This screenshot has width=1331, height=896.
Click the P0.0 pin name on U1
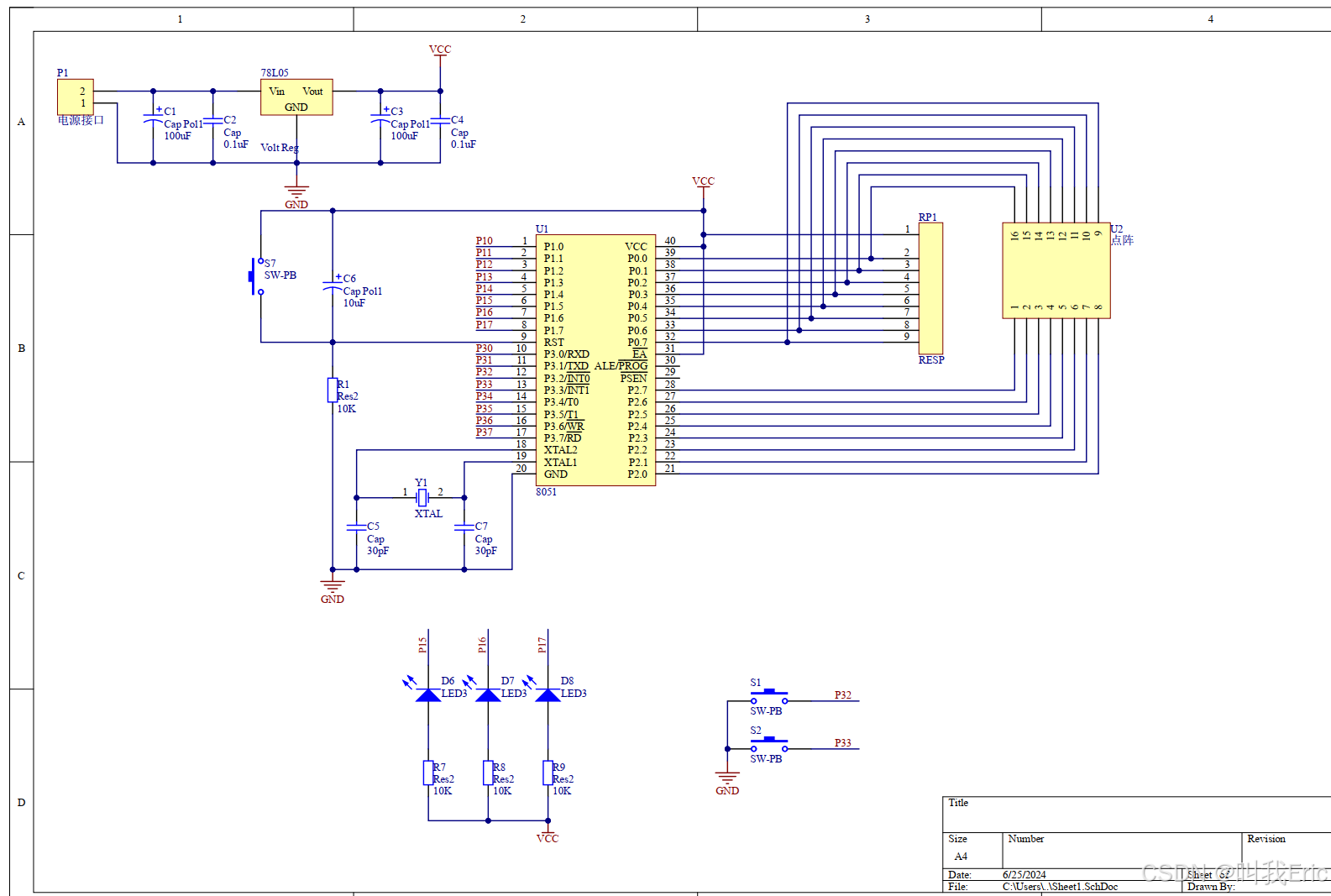point(637,259)
